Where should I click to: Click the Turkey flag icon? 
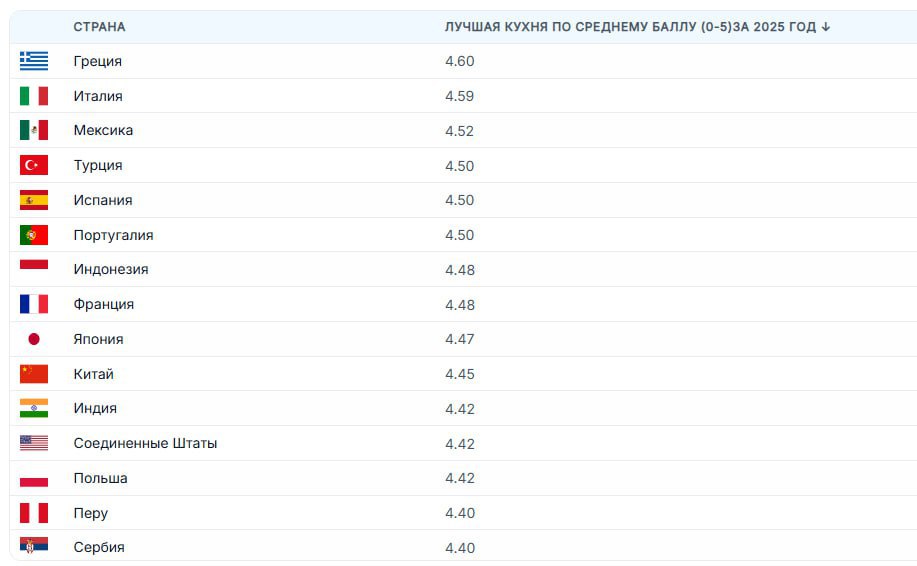pyautogui.click(x=34, y=165)
